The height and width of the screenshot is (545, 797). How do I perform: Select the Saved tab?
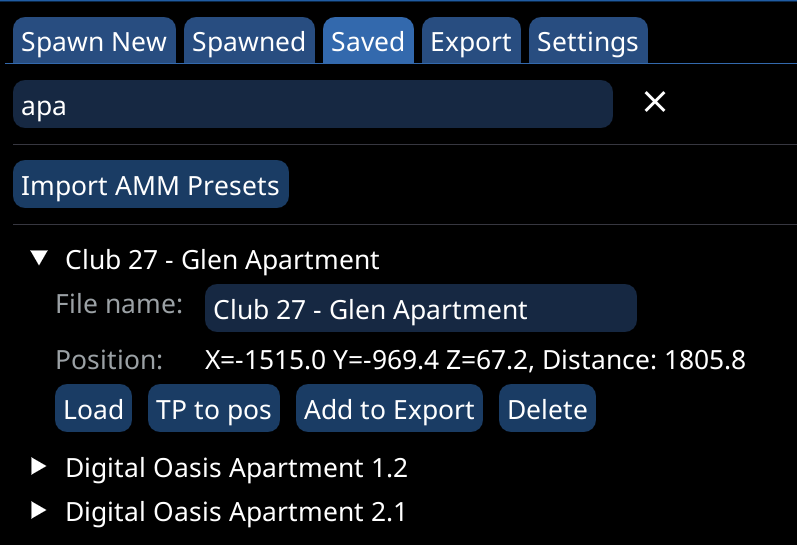click(368, 42)
